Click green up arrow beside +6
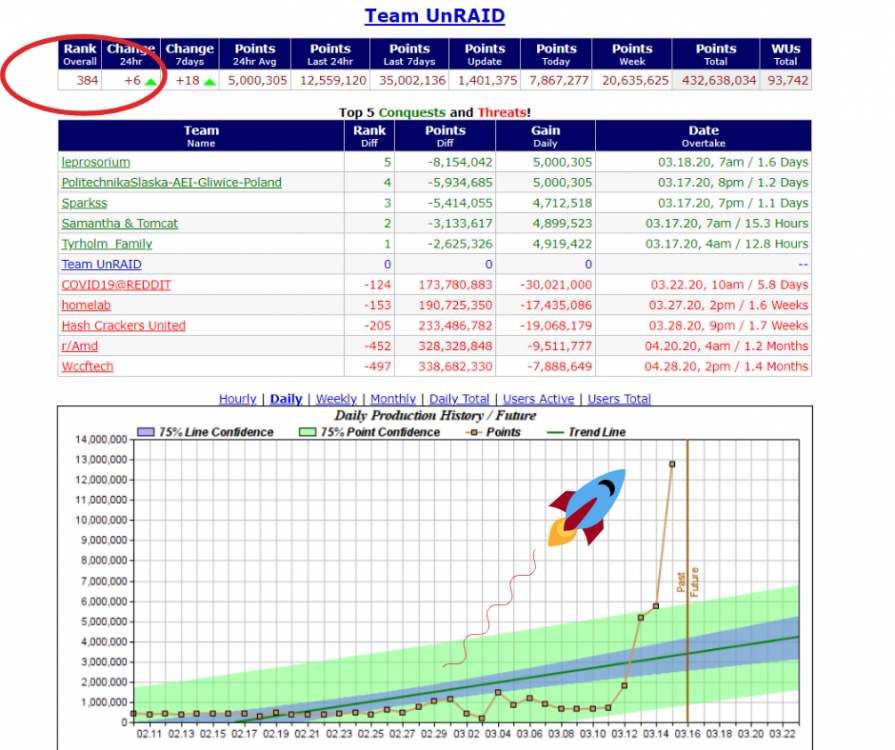This screenshot has height=750, width=895. click(151, 82)
